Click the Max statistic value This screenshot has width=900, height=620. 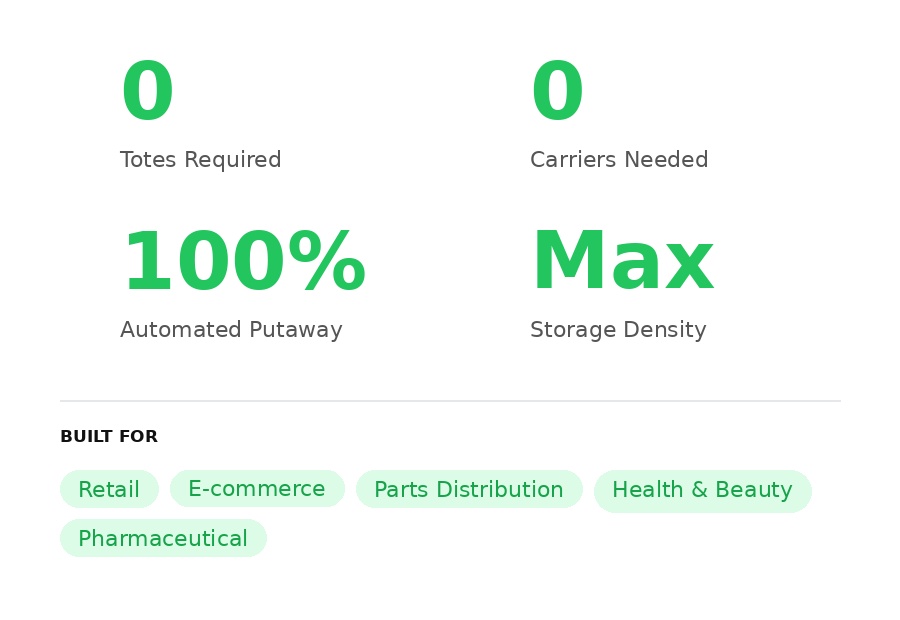pyautogui.click(x=623, y=261)
